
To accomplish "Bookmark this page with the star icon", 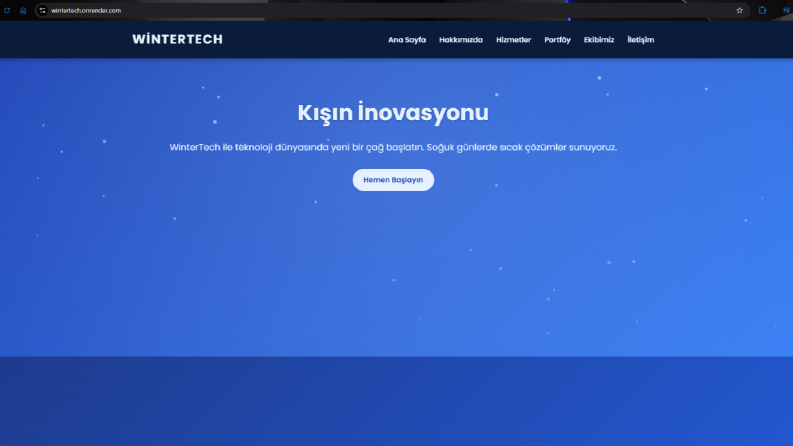I will point(739,10).
